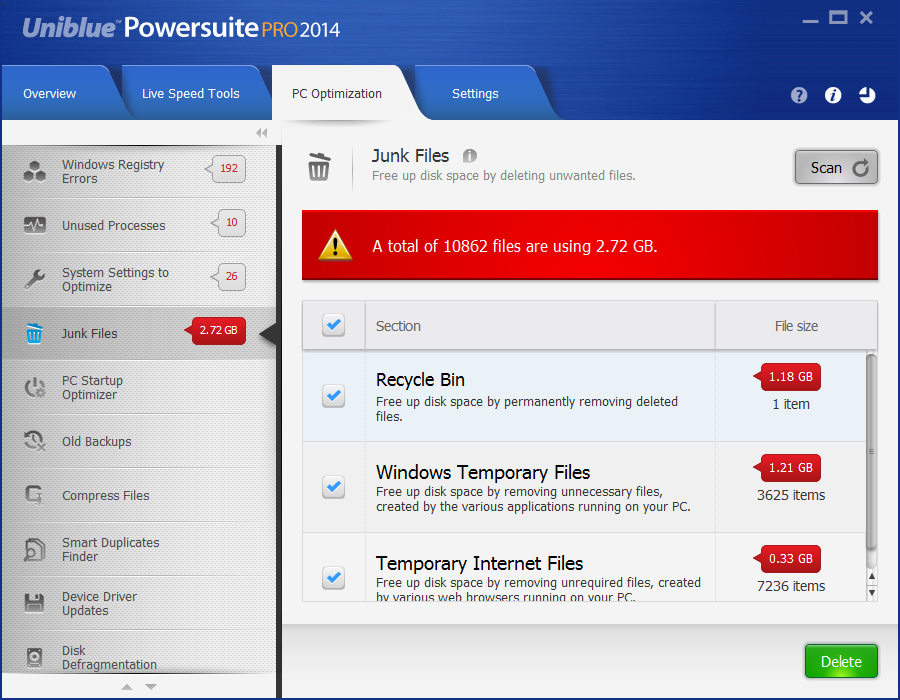Click the Windows Registry Errors cubes icon

pos(34,171)
